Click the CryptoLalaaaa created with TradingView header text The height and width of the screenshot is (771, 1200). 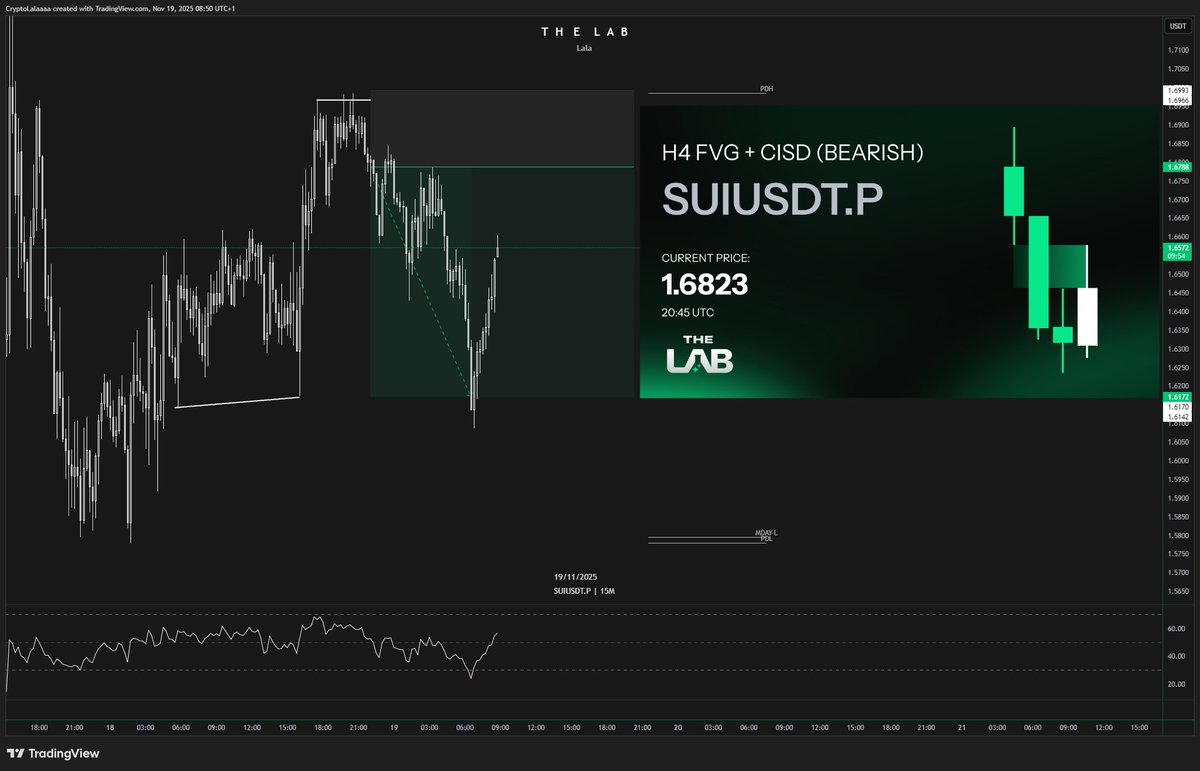pyautogui.click(x=120, y=7)
